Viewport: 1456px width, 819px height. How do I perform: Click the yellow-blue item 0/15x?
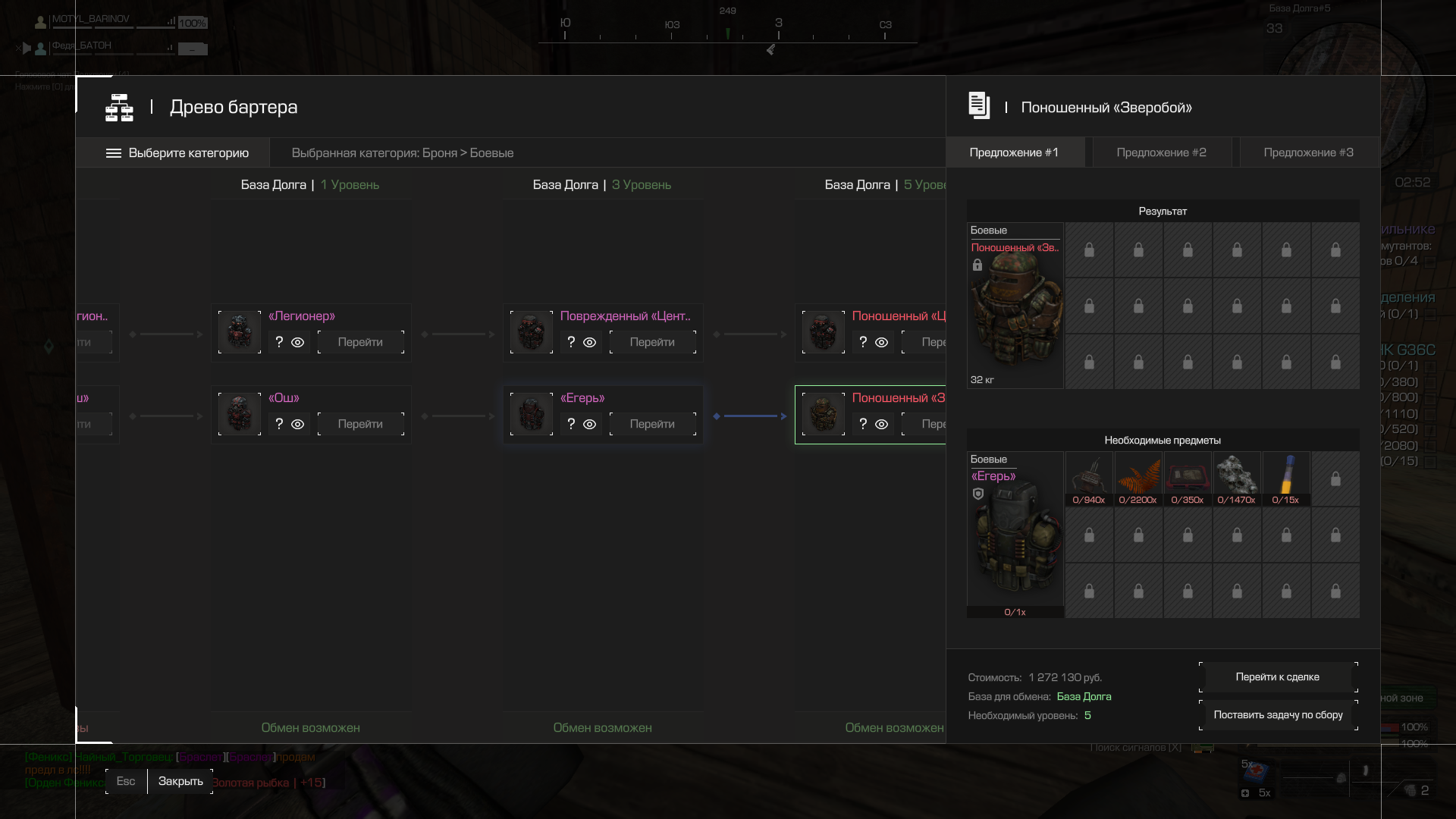pos(1286,479)
